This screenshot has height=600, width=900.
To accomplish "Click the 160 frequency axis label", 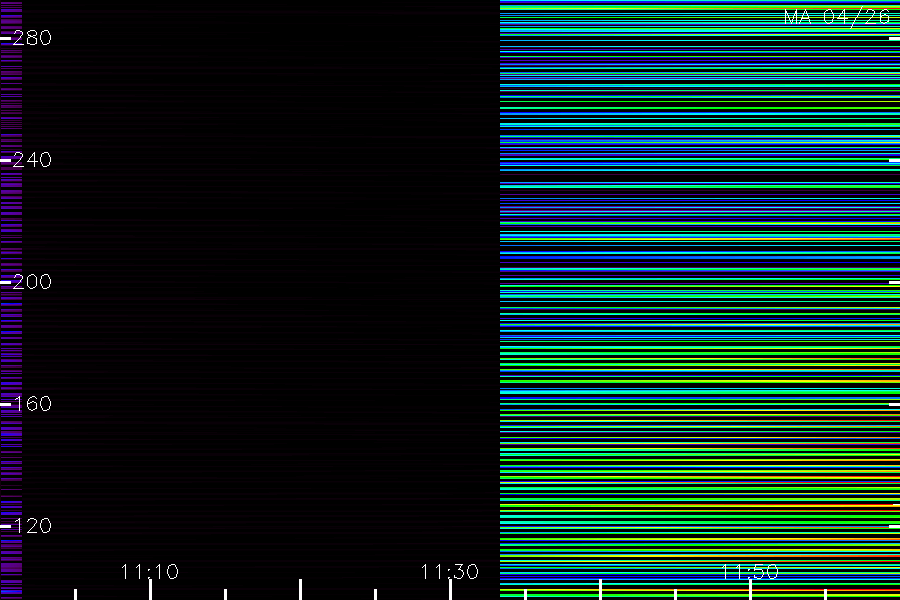I will tap(32, 404).
